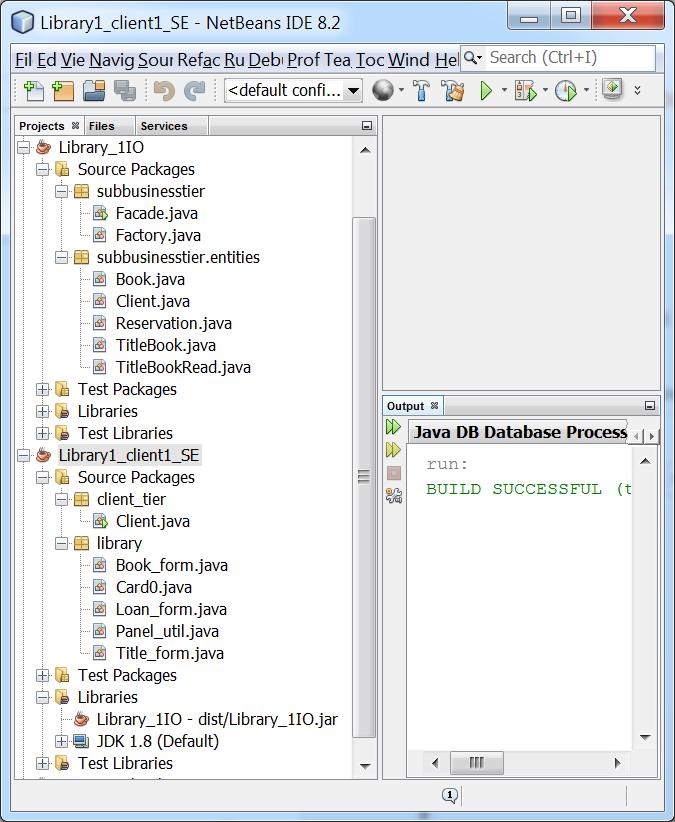Collapse the subbusinesstier package node
The height and width of the screenshot is (822, 675).
[x=62, y=191]
